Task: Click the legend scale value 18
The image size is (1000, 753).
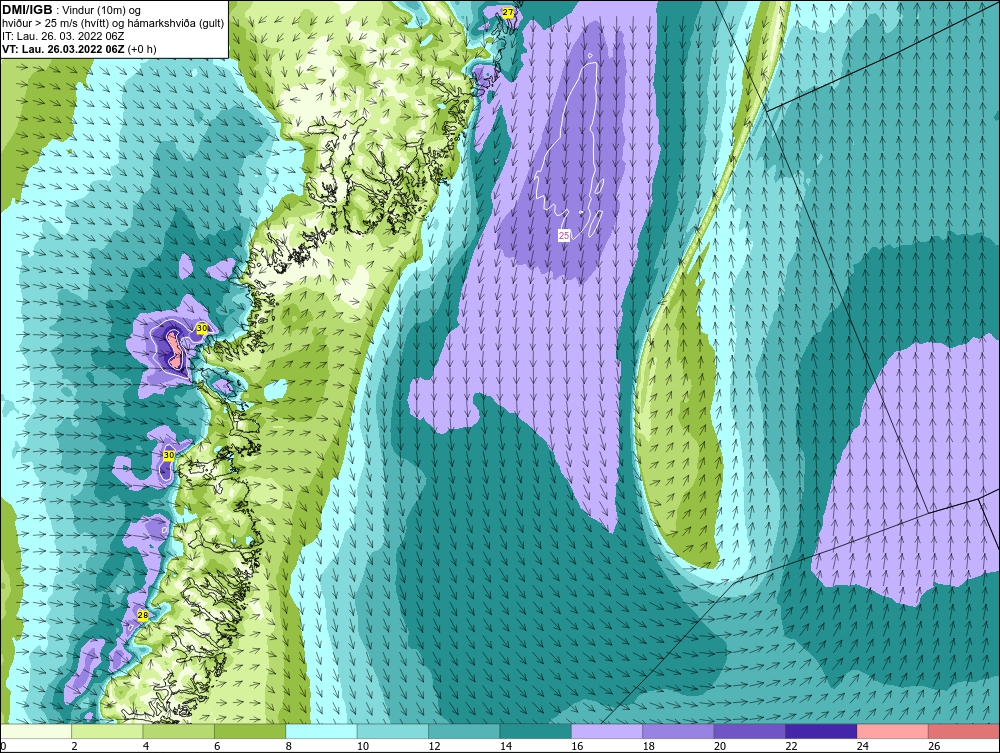Action: (649, 746)
